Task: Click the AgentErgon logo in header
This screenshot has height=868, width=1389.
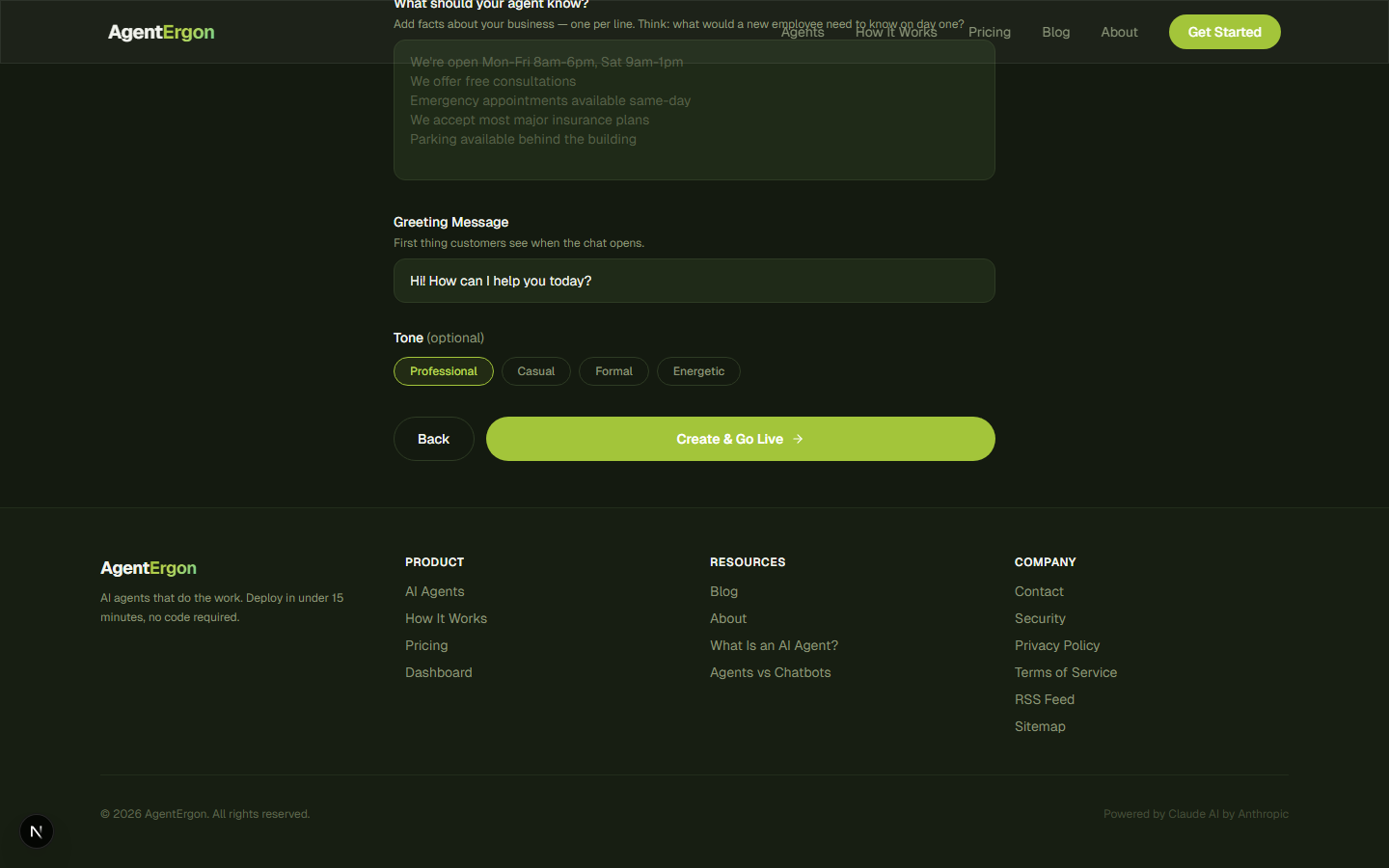Action: pyautogui.click(x=161, y=32)
